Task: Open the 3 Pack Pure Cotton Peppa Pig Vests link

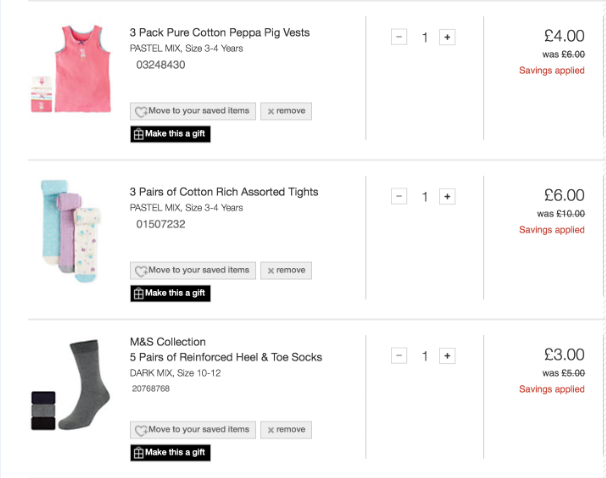Action: (220, 32)
